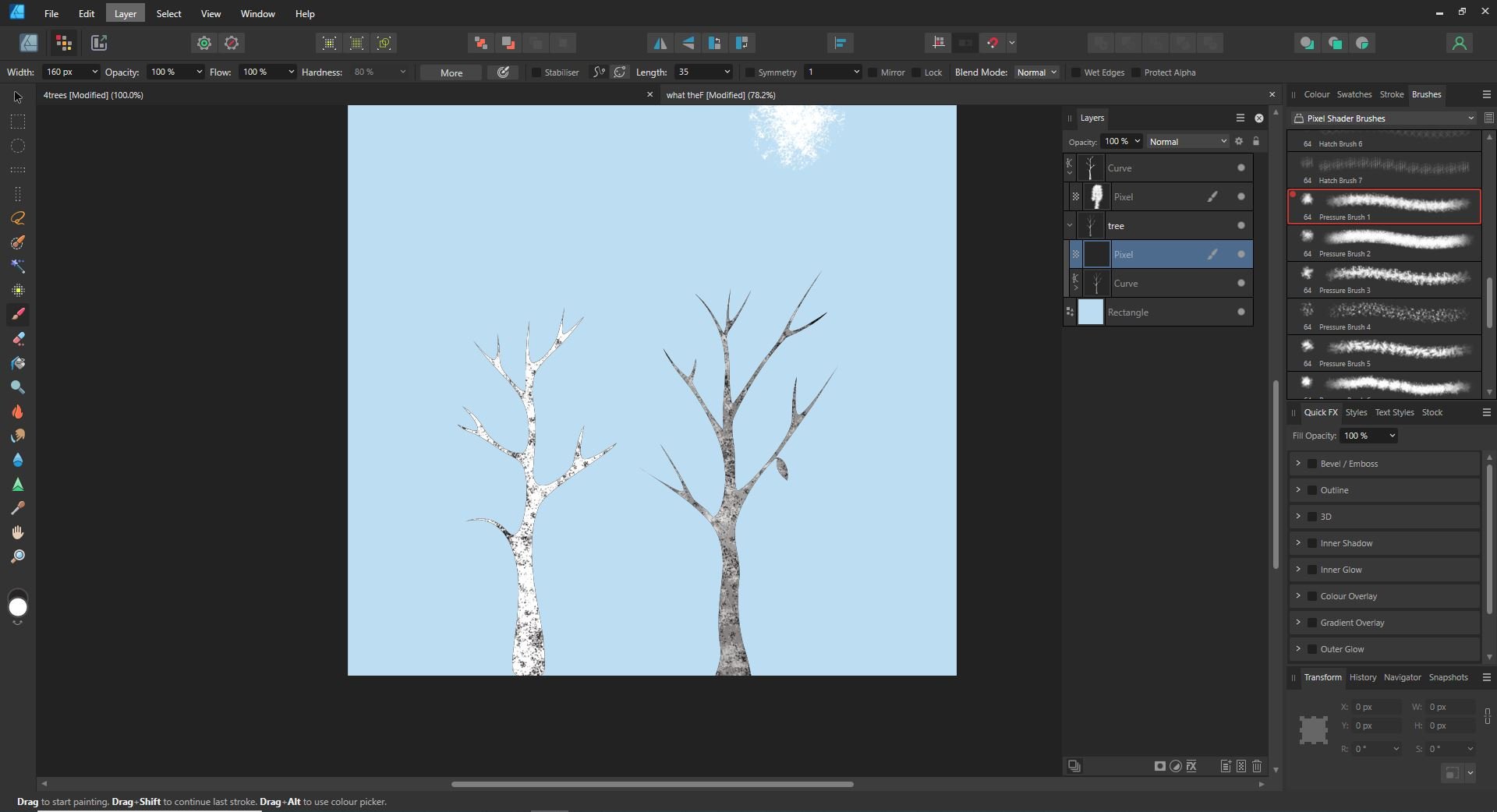Enable the Symmetry checkbox
This screenshot has height=812, width=1497.
(750, 72)
